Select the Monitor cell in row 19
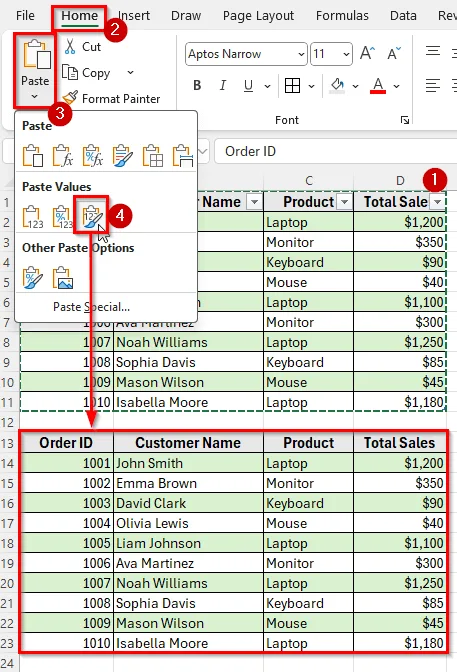The width and height of the screenshot is (457, 672). tap(308, 563)
